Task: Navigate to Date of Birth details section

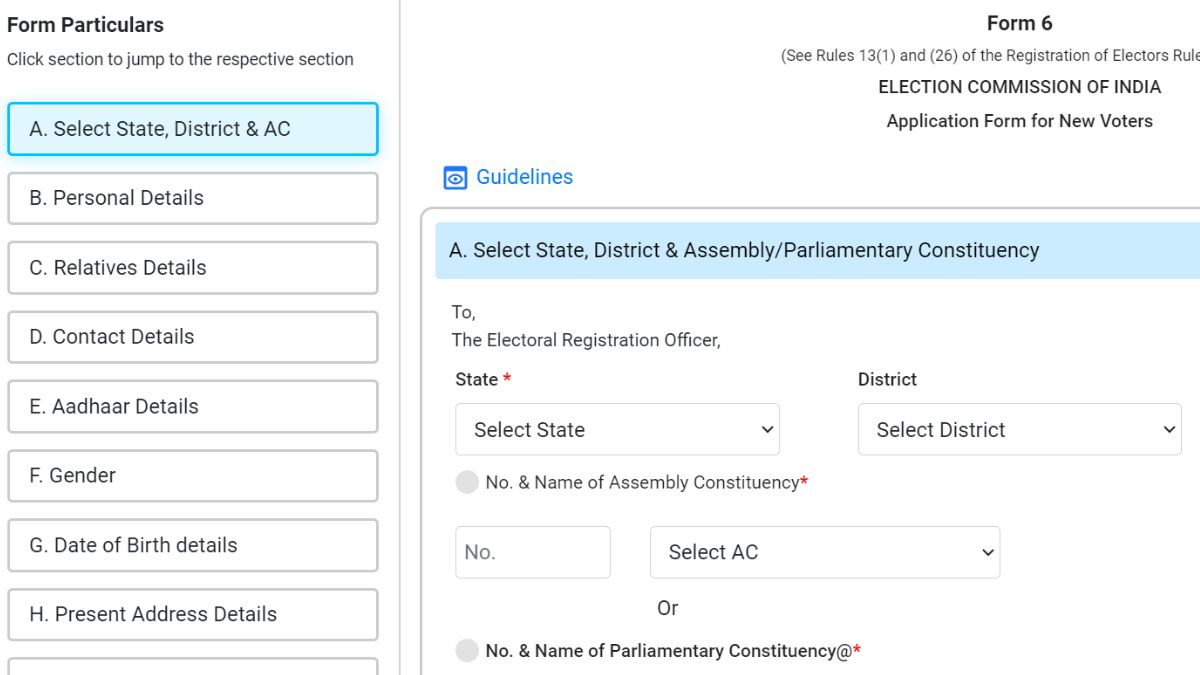Action: 193,545
